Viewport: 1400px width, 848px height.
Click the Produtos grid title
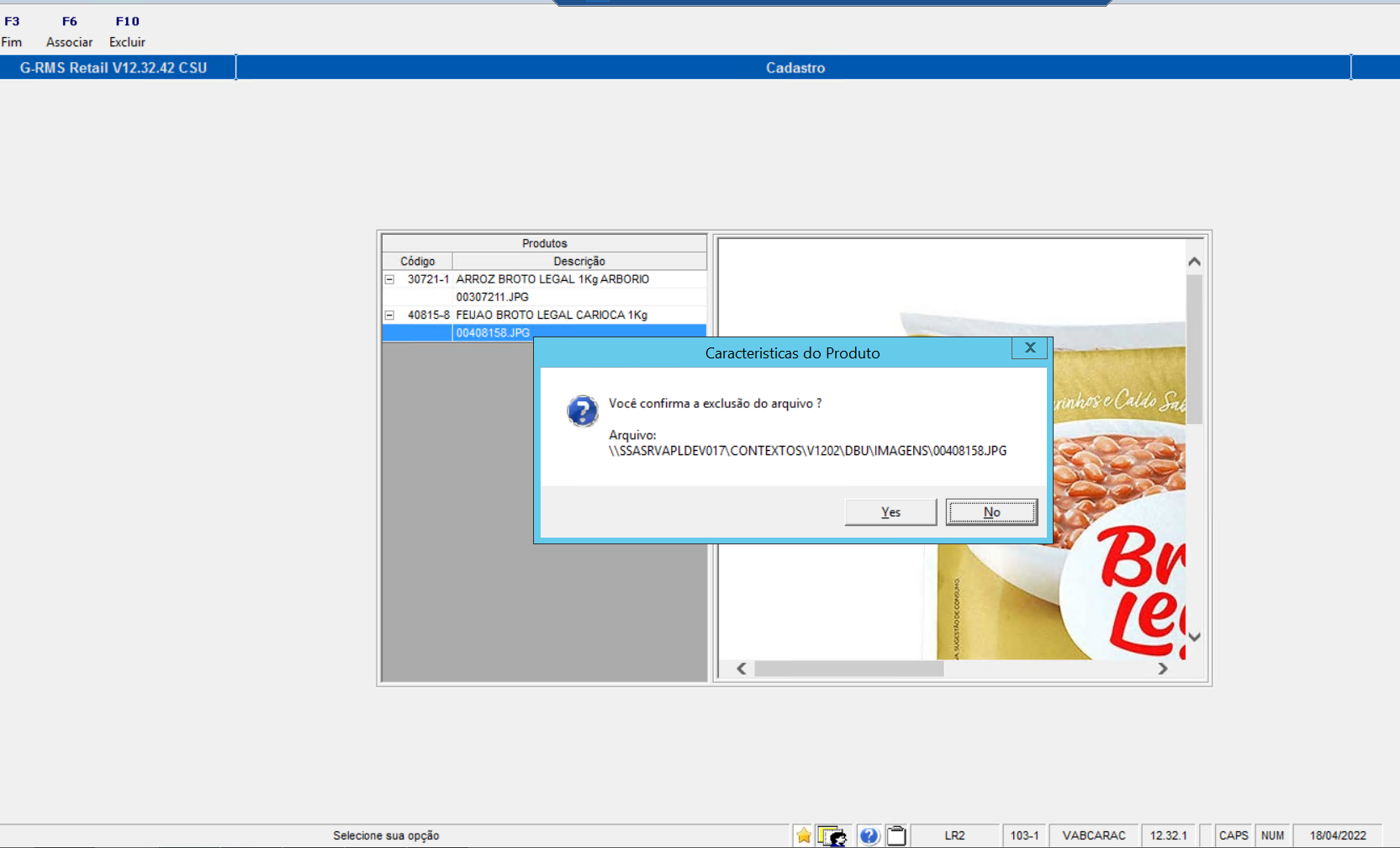coord(544,243)
